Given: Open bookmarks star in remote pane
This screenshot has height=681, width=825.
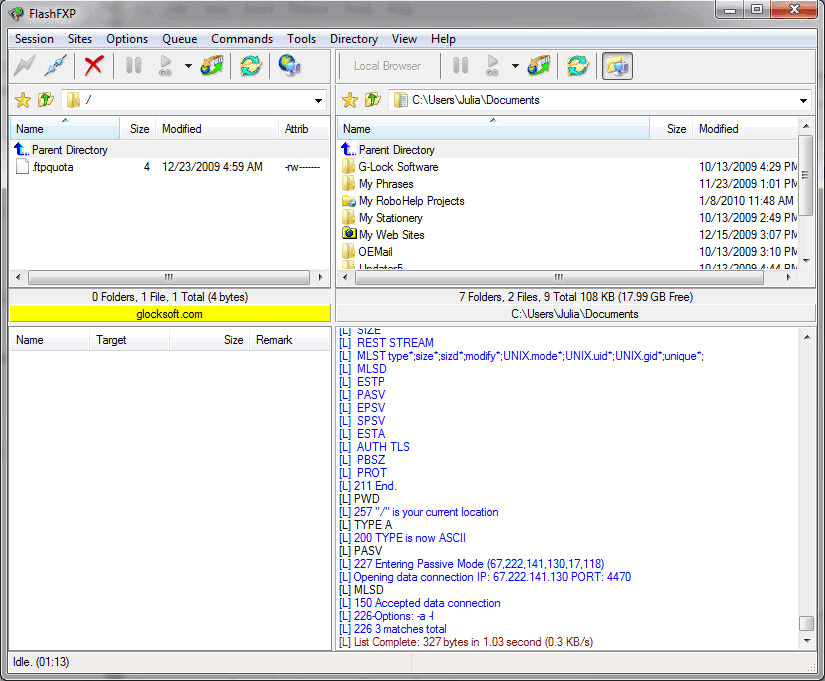Looking at the screenshot, I should [x=22, y=100].
